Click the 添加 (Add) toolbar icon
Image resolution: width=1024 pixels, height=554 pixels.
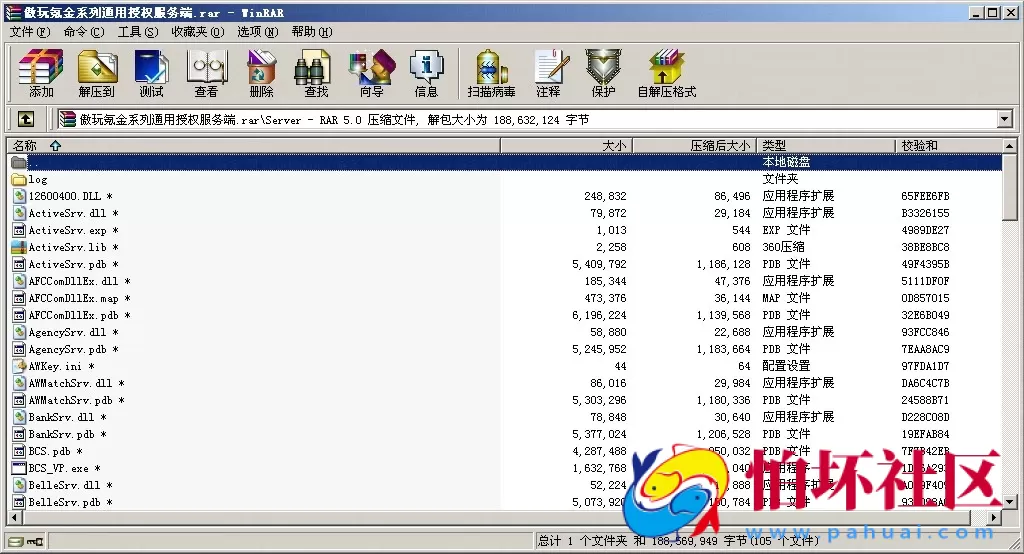coord(40,73)
